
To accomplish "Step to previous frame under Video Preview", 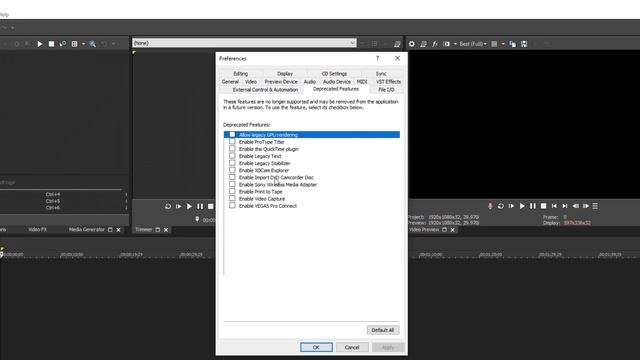I will click(x=575, y=206).
